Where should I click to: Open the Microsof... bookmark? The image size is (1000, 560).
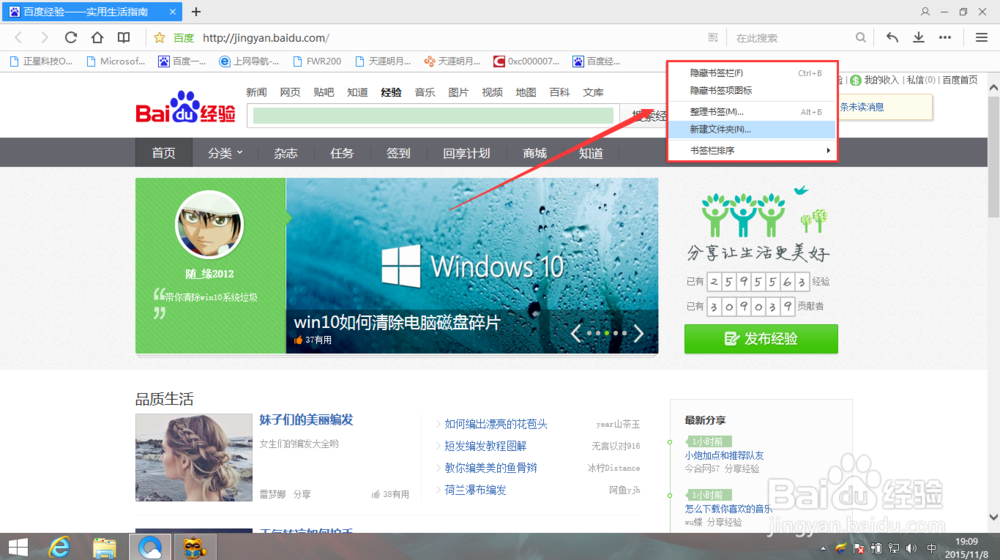click(x=116, y=61)
